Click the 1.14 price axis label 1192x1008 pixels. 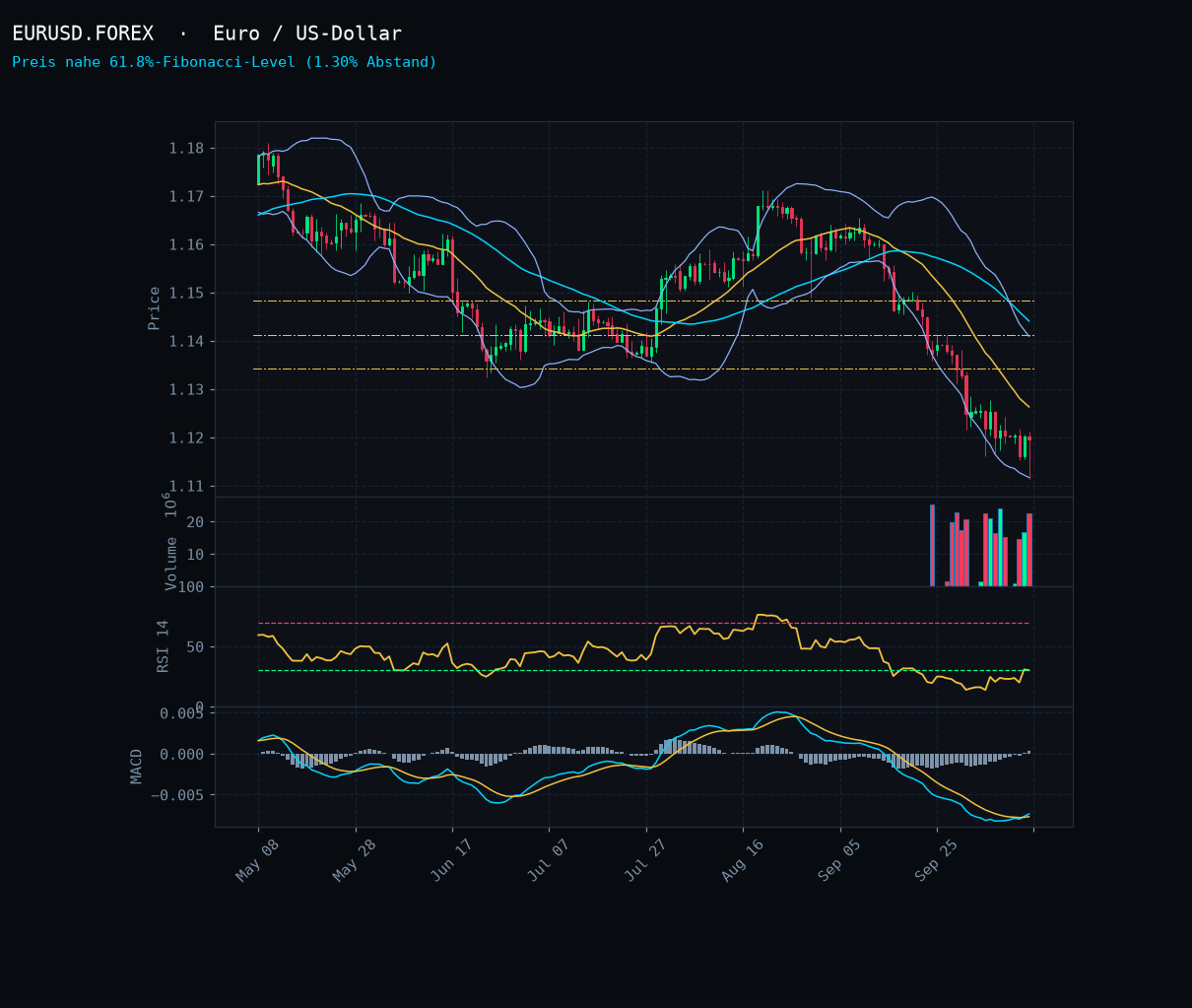186,342
